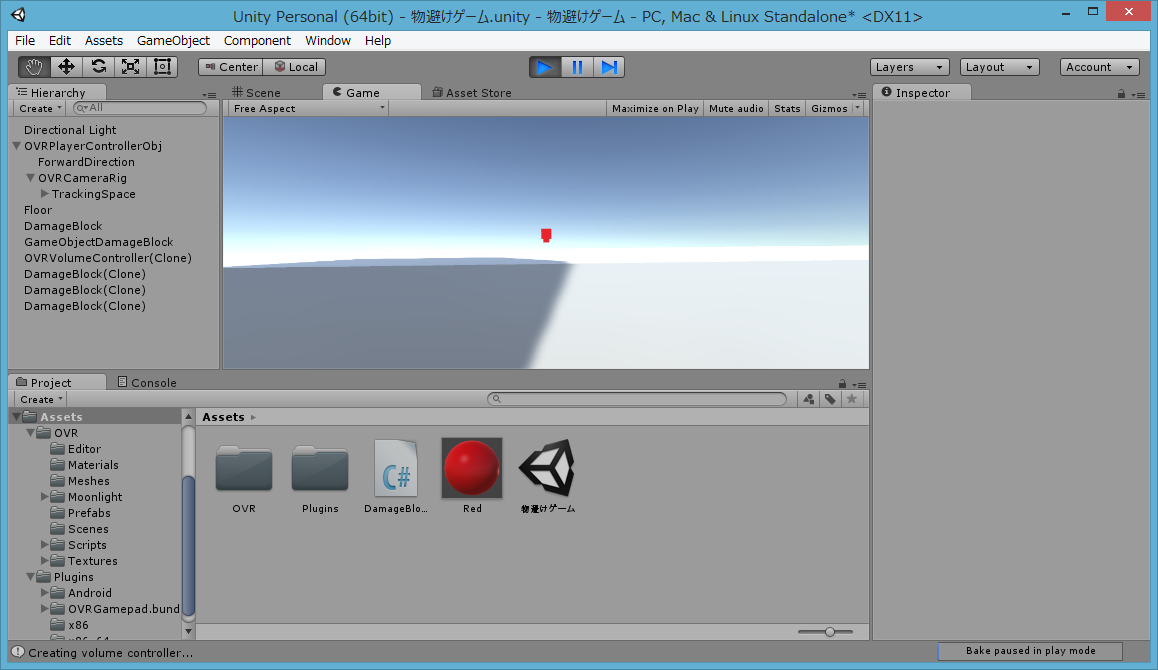Click the Pause button
The width and height of the screenshot is (1158, 670).
pyautogui.click(x=577, y=67)
